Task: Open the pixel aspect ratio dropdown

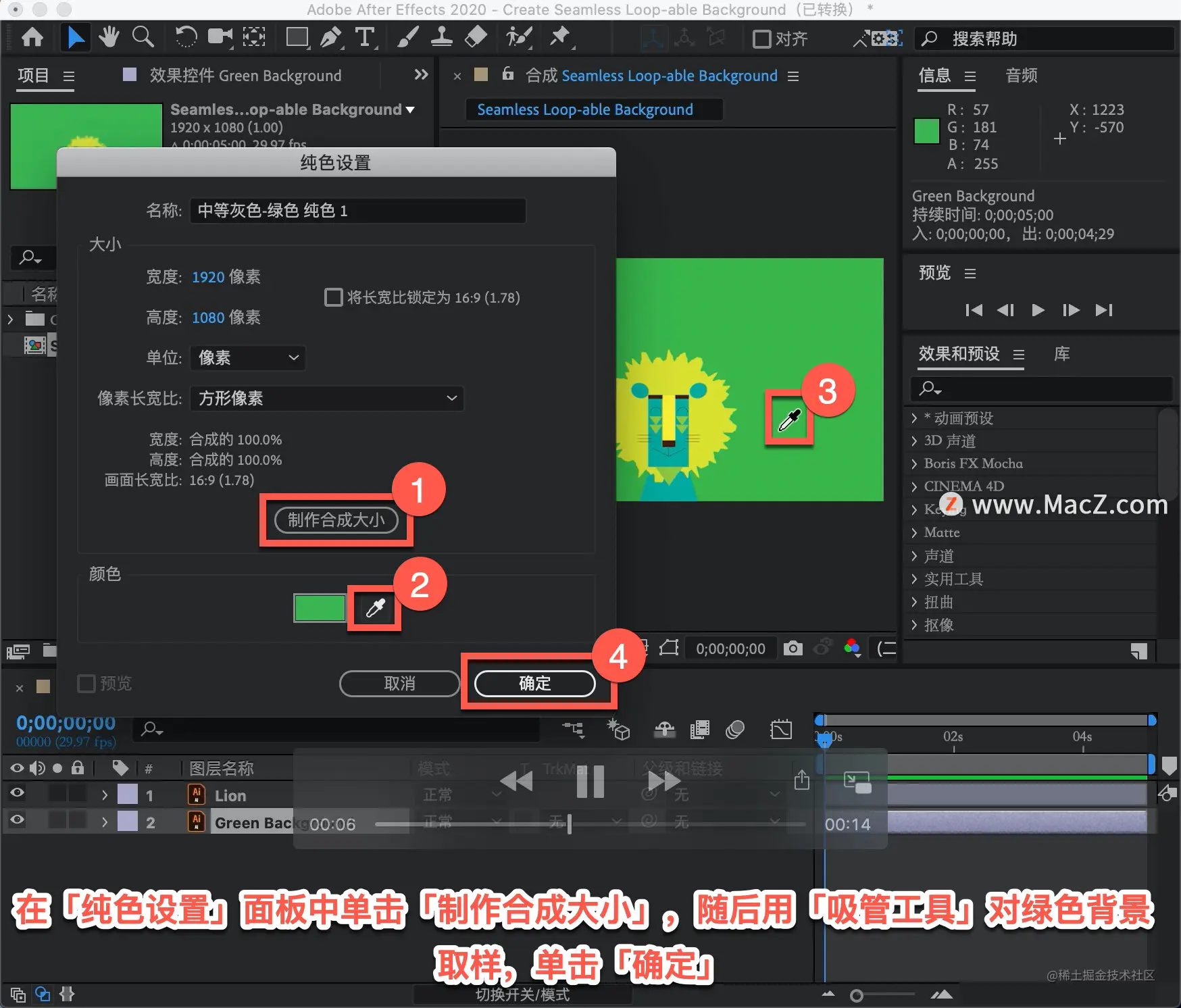Action: [326, 399]
